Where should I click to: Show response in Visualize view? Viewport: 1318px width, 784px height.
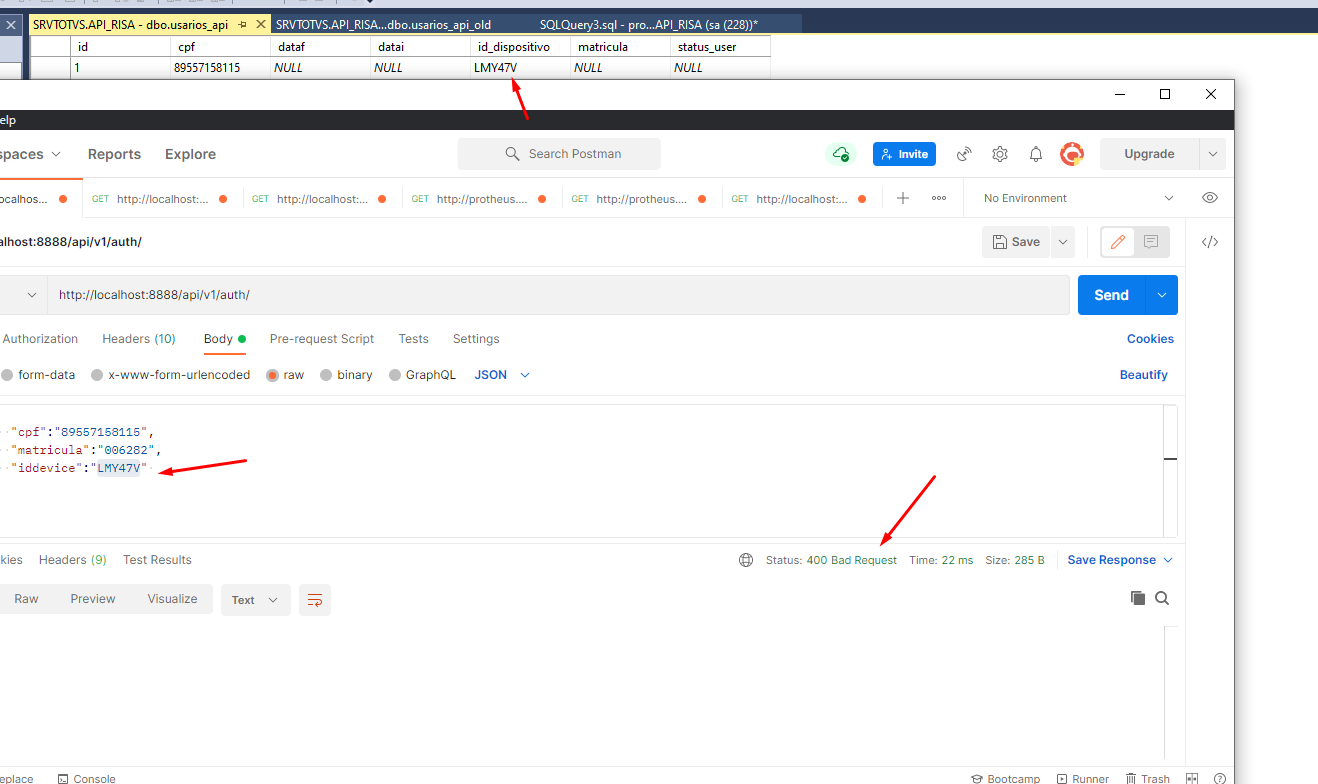tap(172, 599)
